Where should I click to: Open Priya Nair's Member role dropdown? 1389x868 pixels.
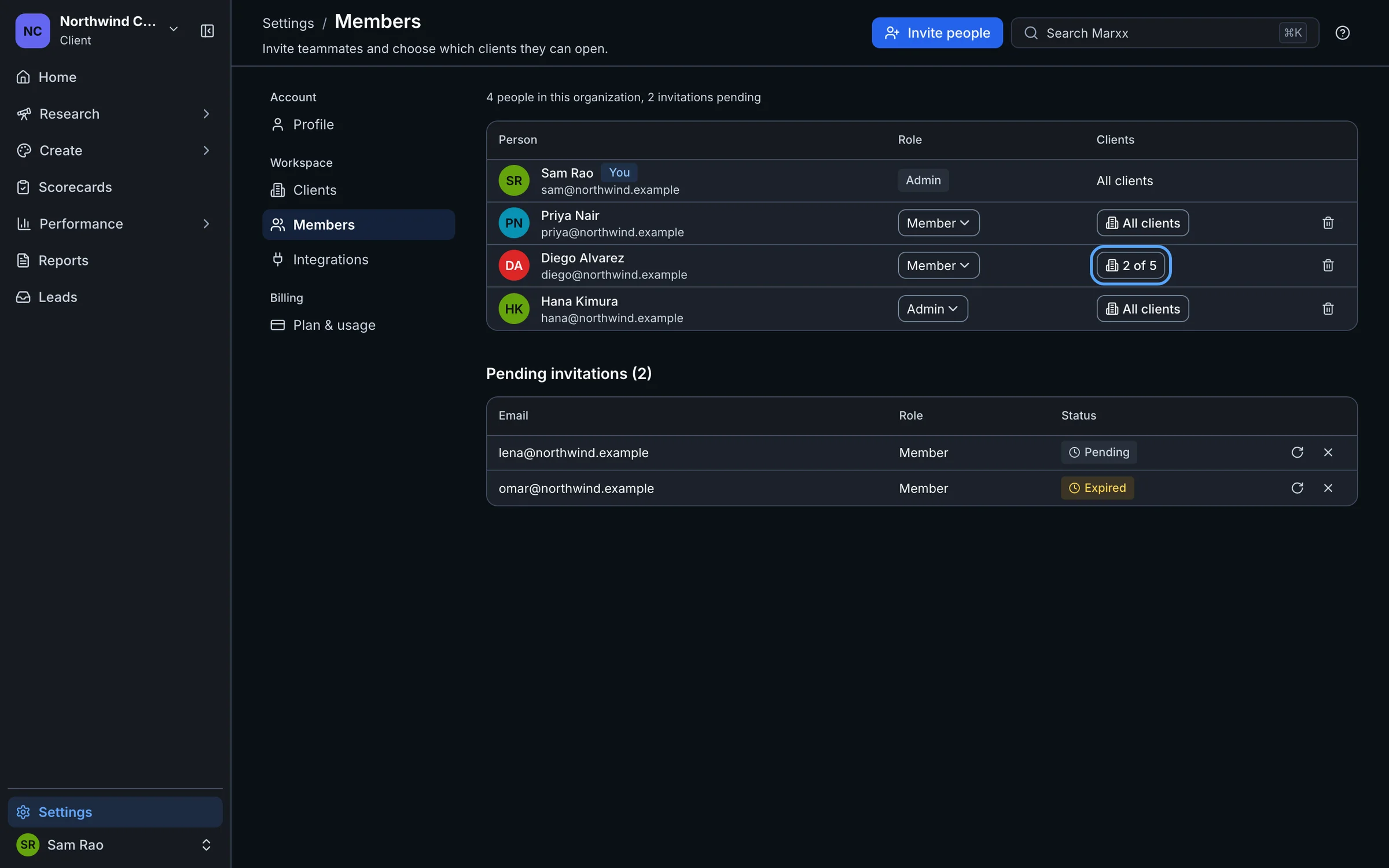pos(938,223)
